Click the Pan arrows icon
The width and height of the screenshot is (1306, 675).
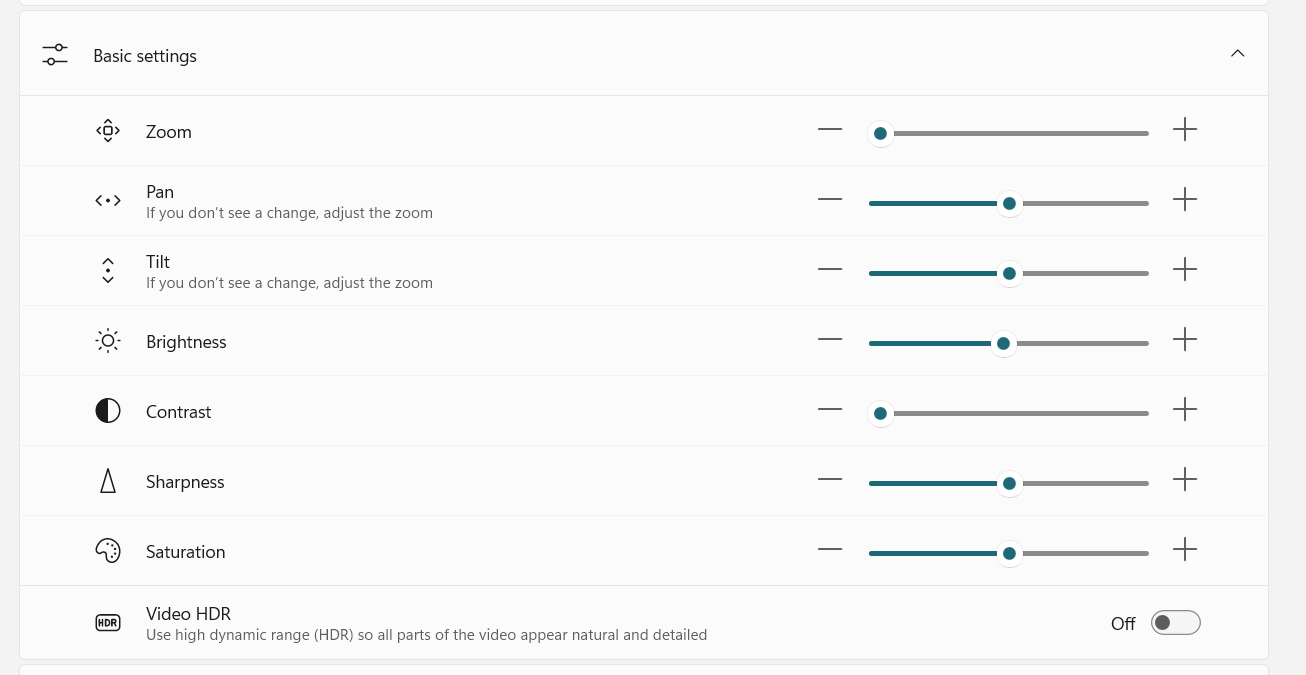click(x=108, y=201)
